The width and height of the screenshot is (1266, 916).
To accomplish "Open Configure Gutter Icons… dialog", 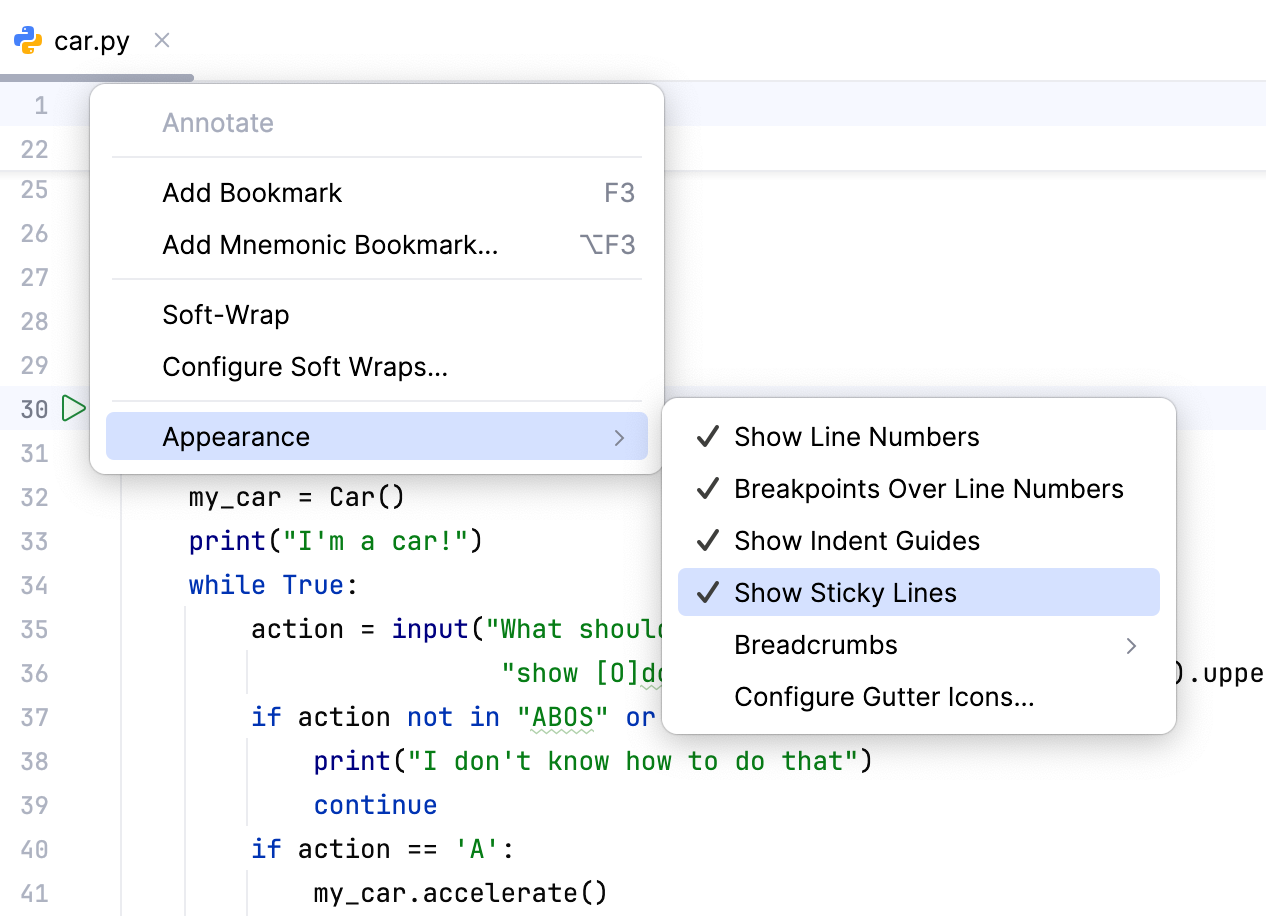I will pos(884,697).
